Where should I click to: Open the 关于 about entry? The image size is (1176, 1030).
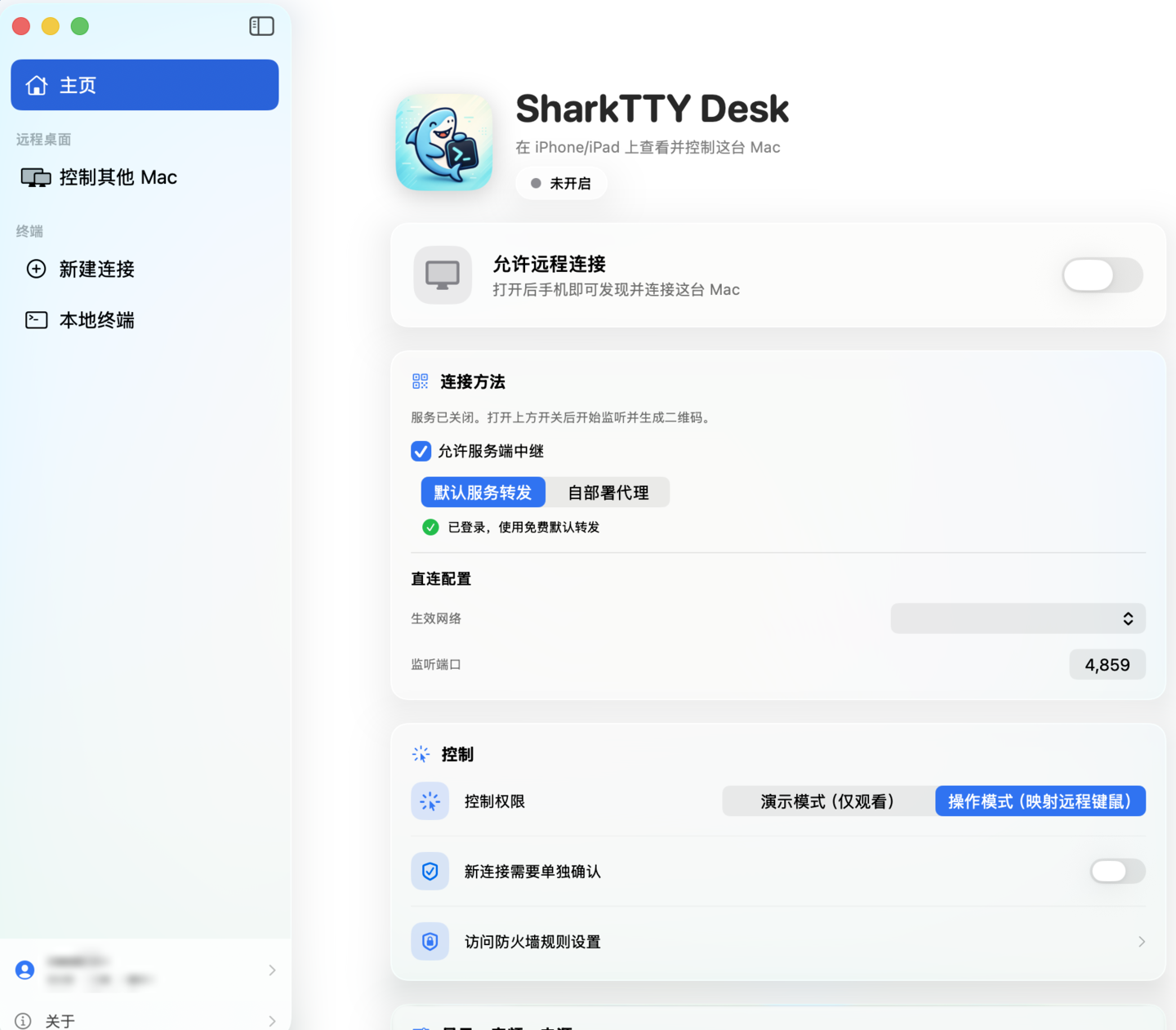145,1020
